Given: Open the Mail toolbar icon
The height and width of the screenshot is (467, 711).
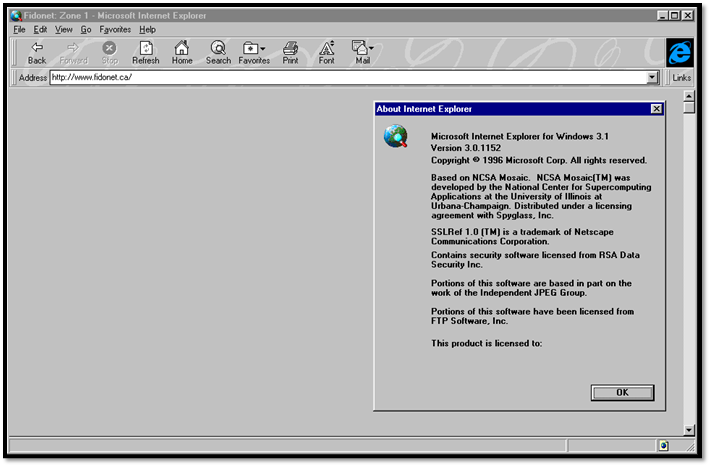Looking at the screenshot, I should pos(362,48).
